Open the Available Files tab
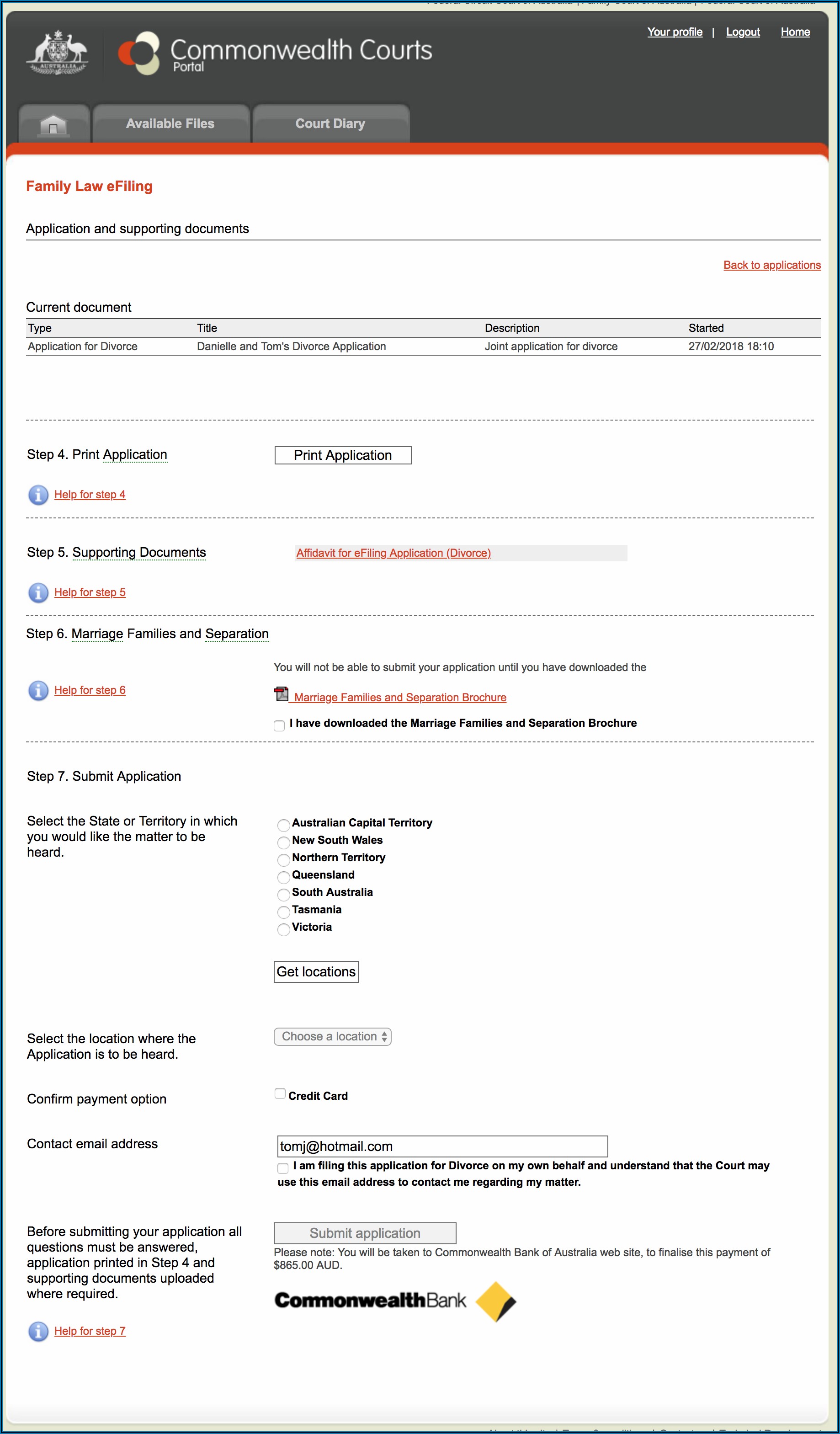The width and height of the screenshot is (840, 1434). 170,124
